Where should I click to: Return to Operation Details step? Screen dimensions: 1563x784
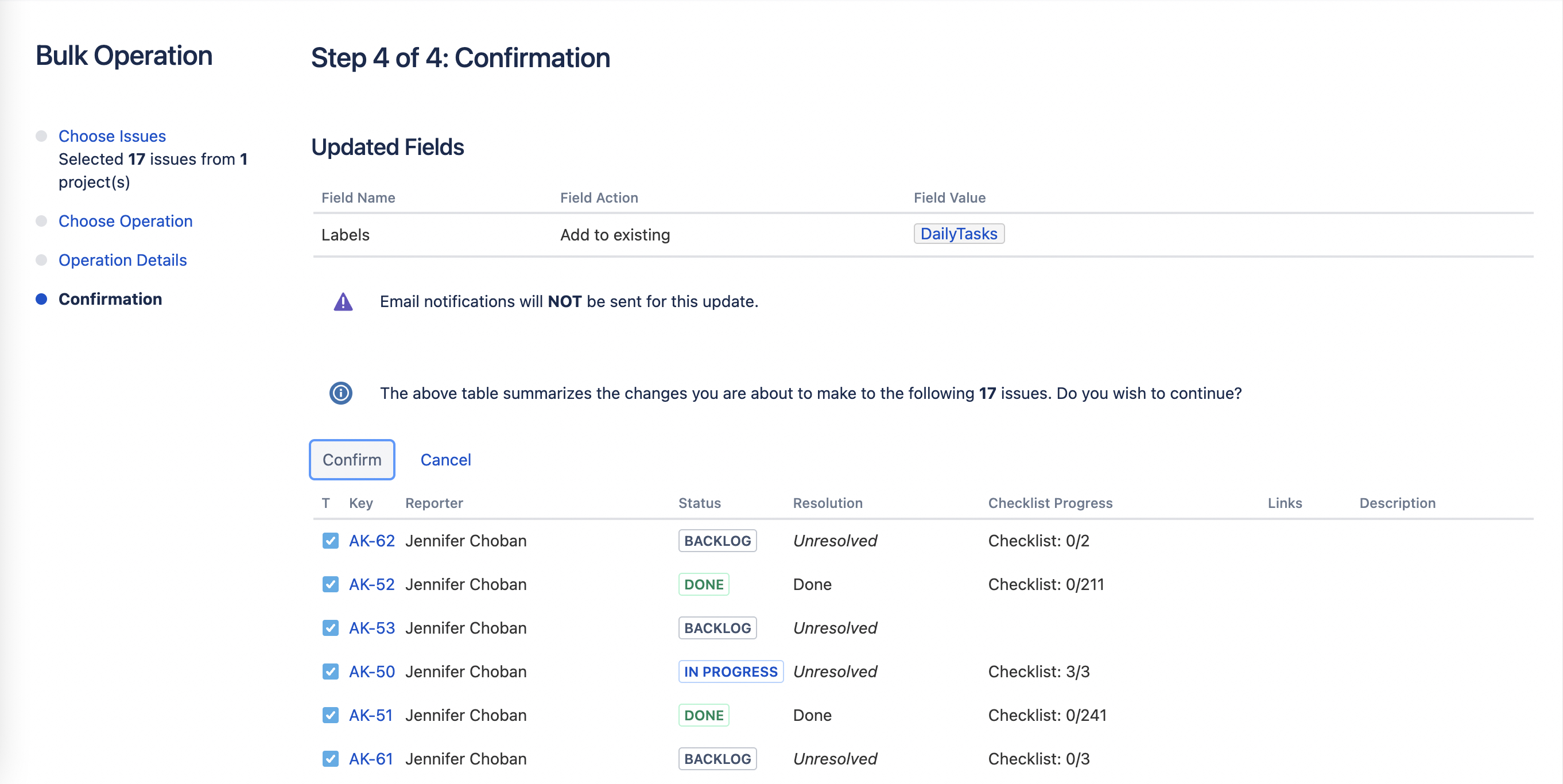[122, 260]
